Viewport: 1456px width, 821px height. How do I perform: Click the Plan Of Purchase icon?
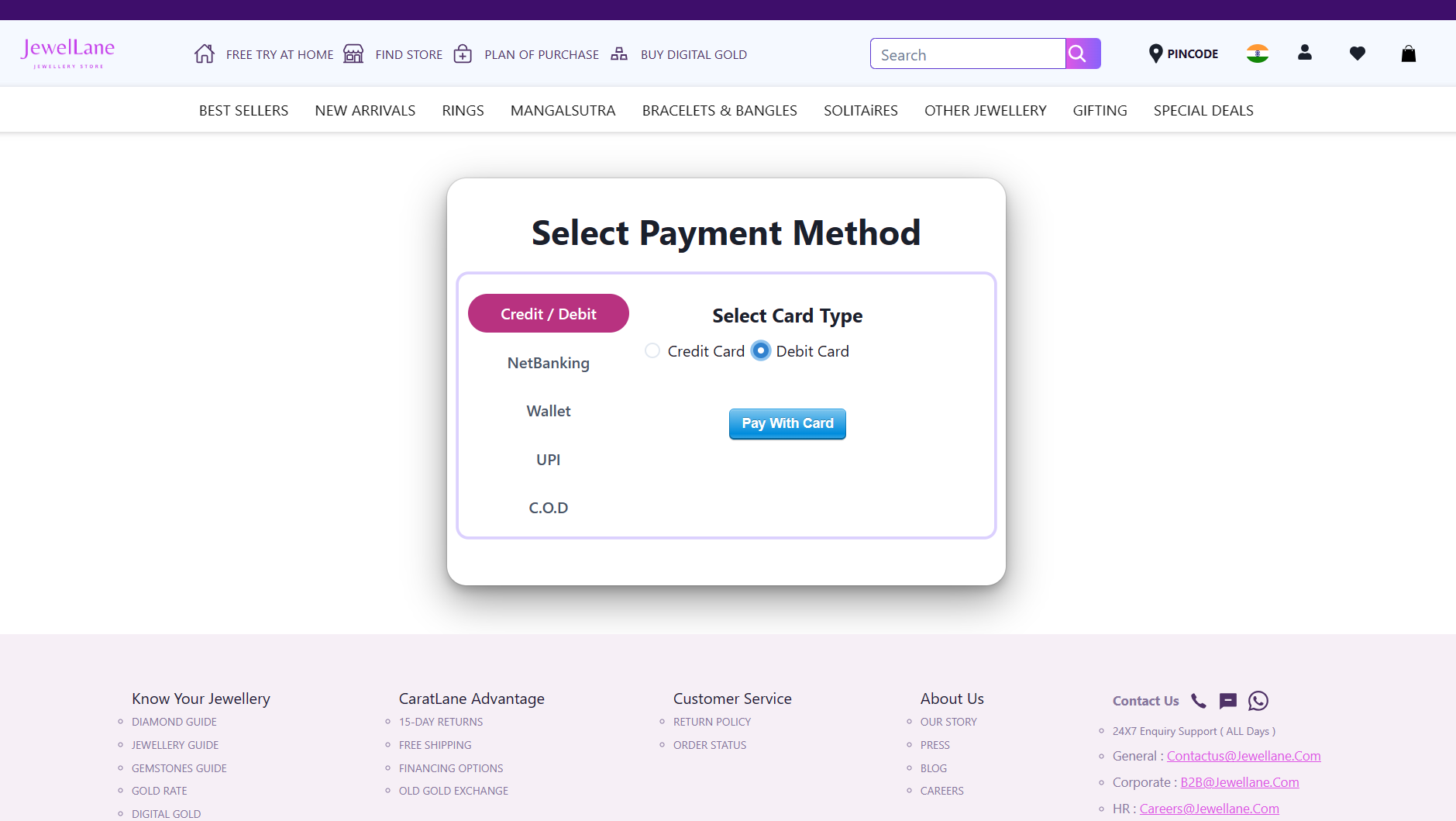pos(463,53)
